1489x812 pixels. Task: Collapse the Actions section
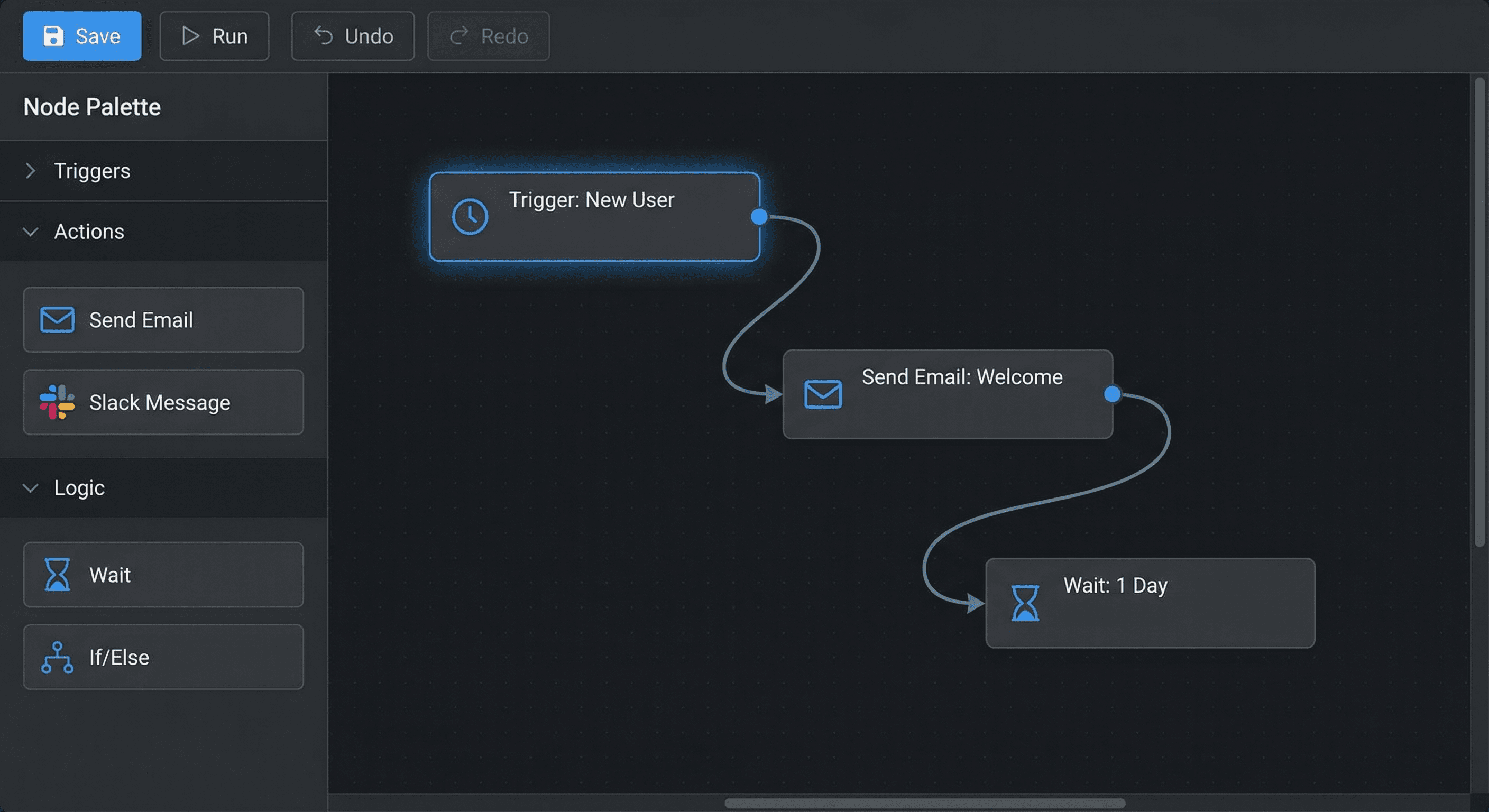(89, 232)
